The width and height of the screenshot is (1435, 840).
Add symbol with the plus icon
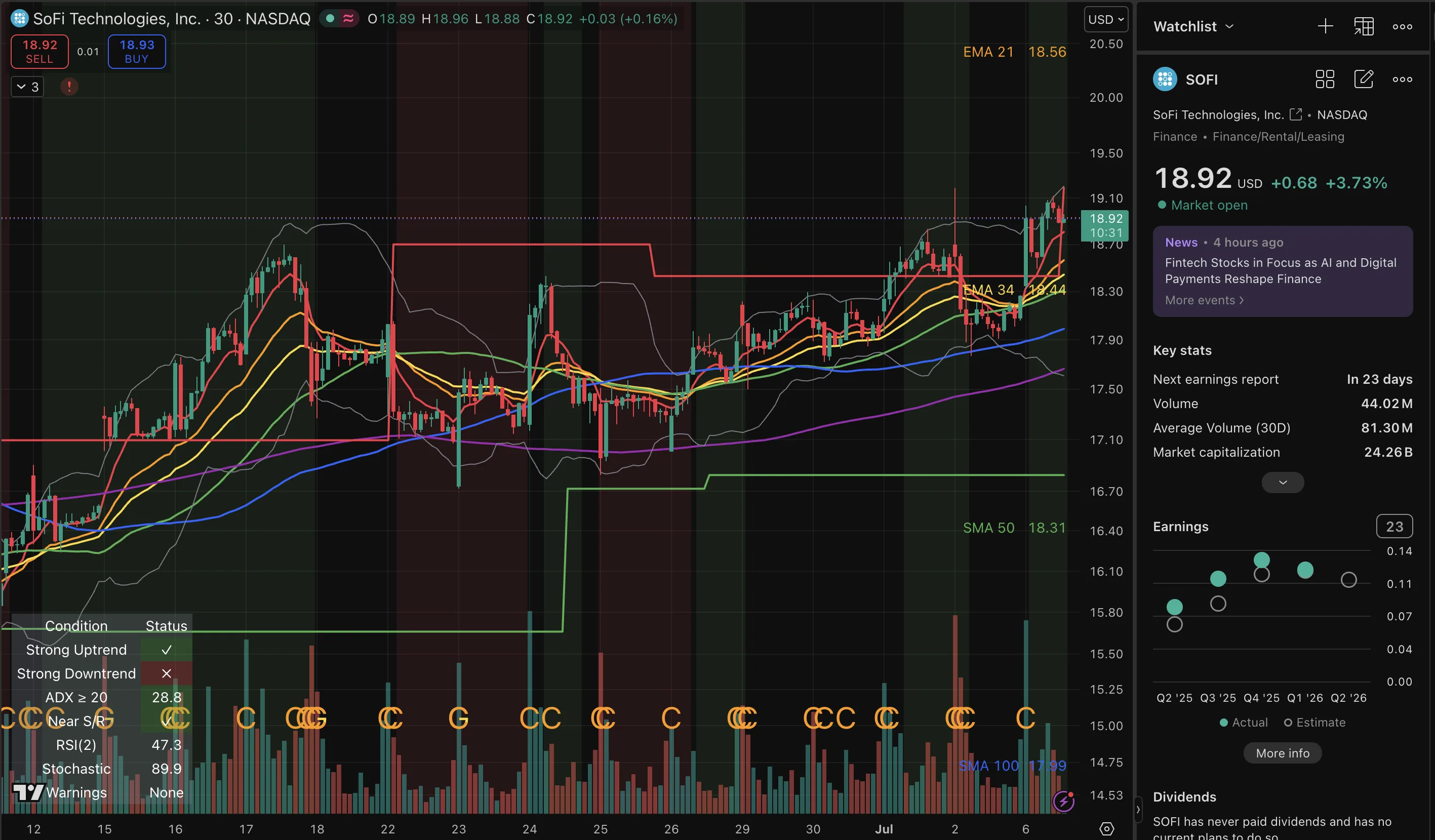pos(1325,26)
